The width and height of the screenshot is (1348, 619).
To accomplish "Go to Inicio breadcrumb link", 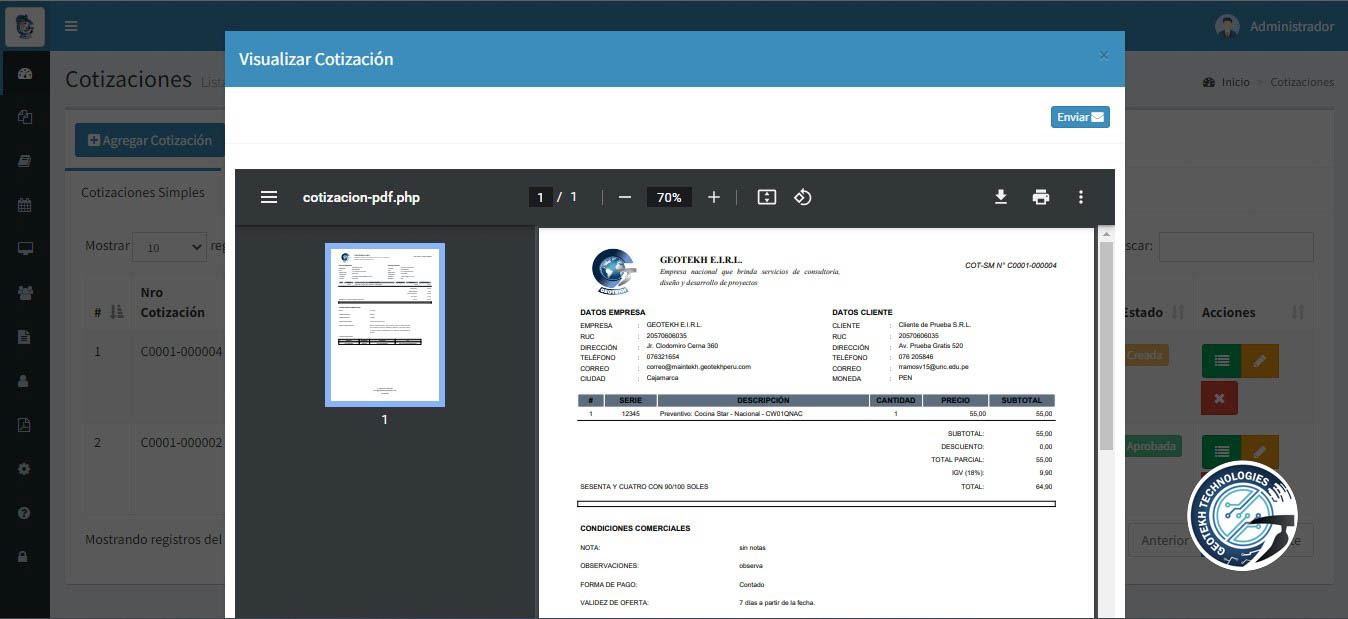I will pyautogui.click(x=1235, y=82).
